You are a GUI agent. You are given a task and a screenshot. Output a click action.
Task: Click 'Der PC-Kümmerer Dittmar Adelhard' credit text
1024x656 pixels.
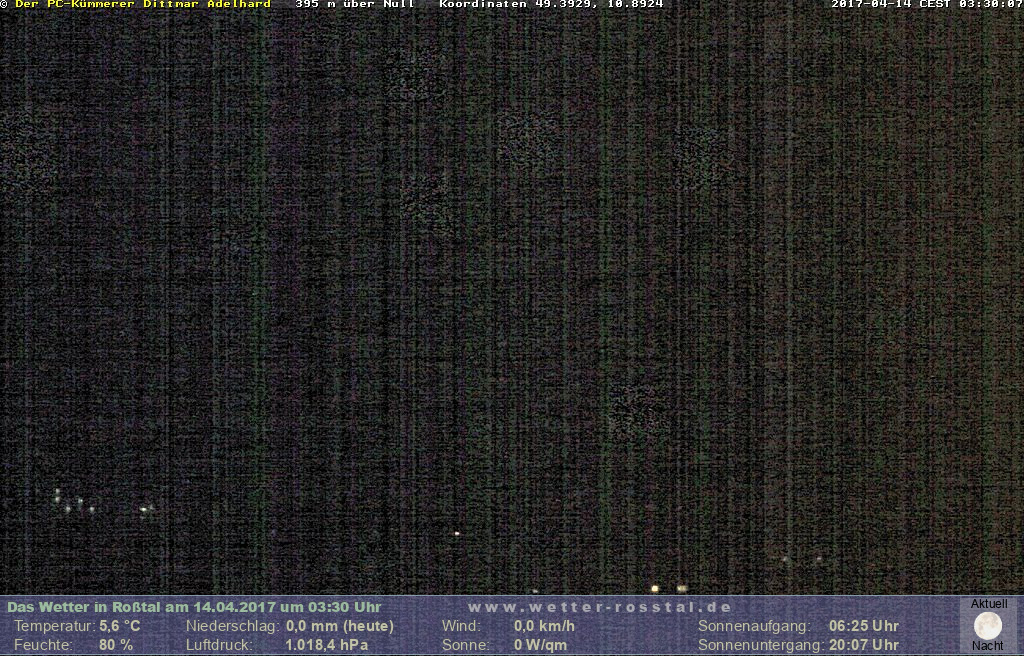(x=142, y=4)
